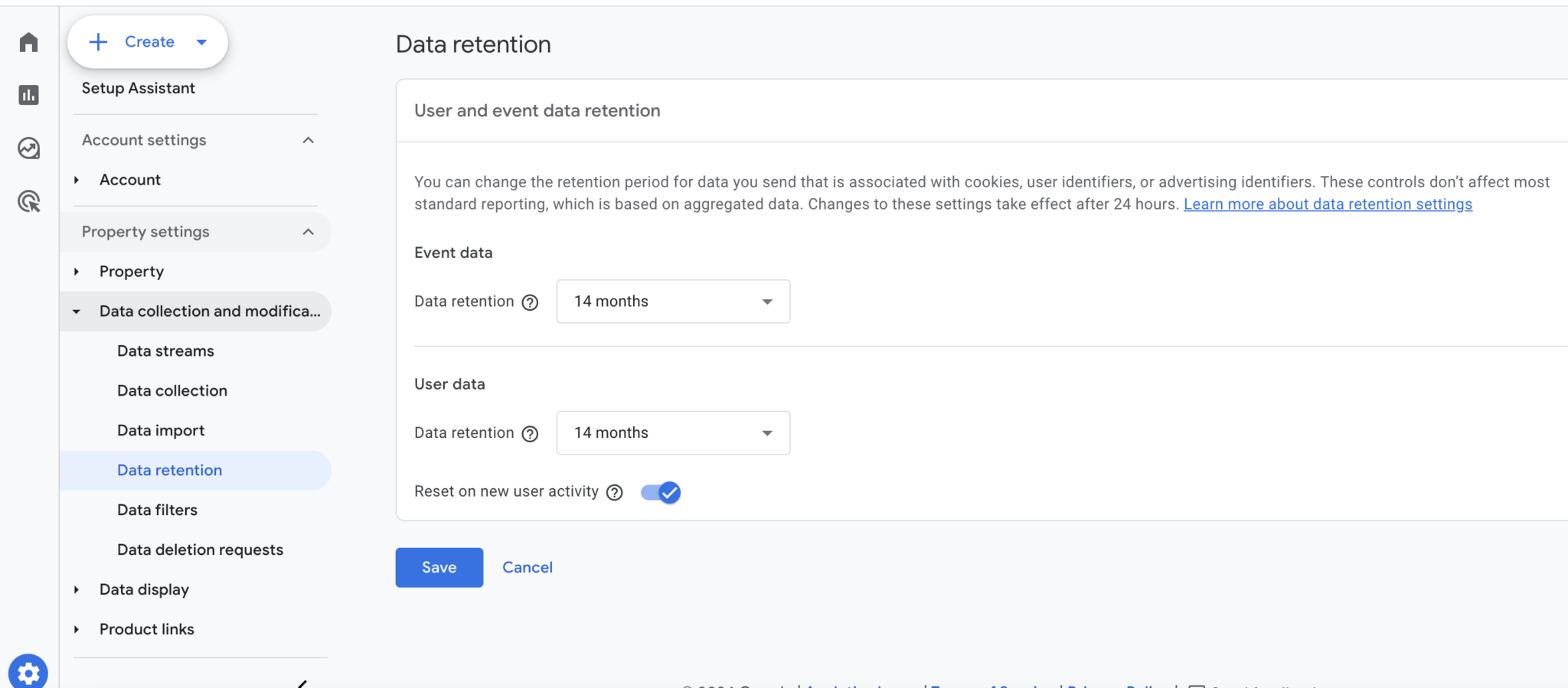Open the Explore icon in sidebar
The image size is (1568, 688).
29,148
